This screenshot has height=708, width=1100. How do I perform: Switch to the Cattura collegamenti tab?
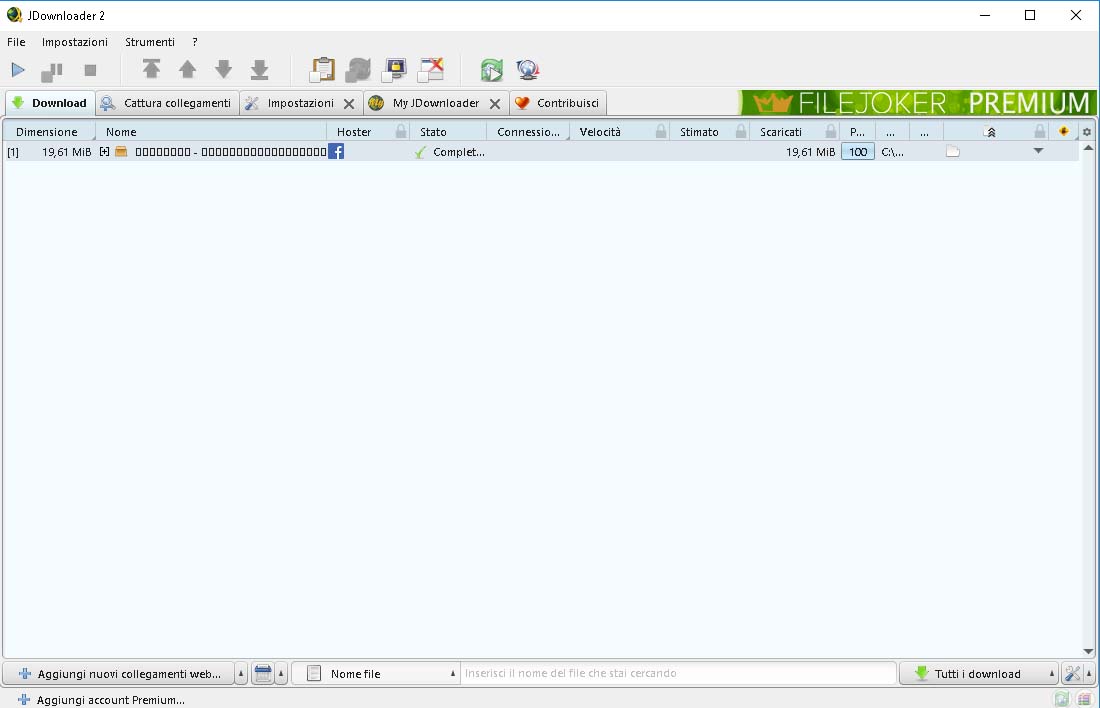tap(168, 103)
